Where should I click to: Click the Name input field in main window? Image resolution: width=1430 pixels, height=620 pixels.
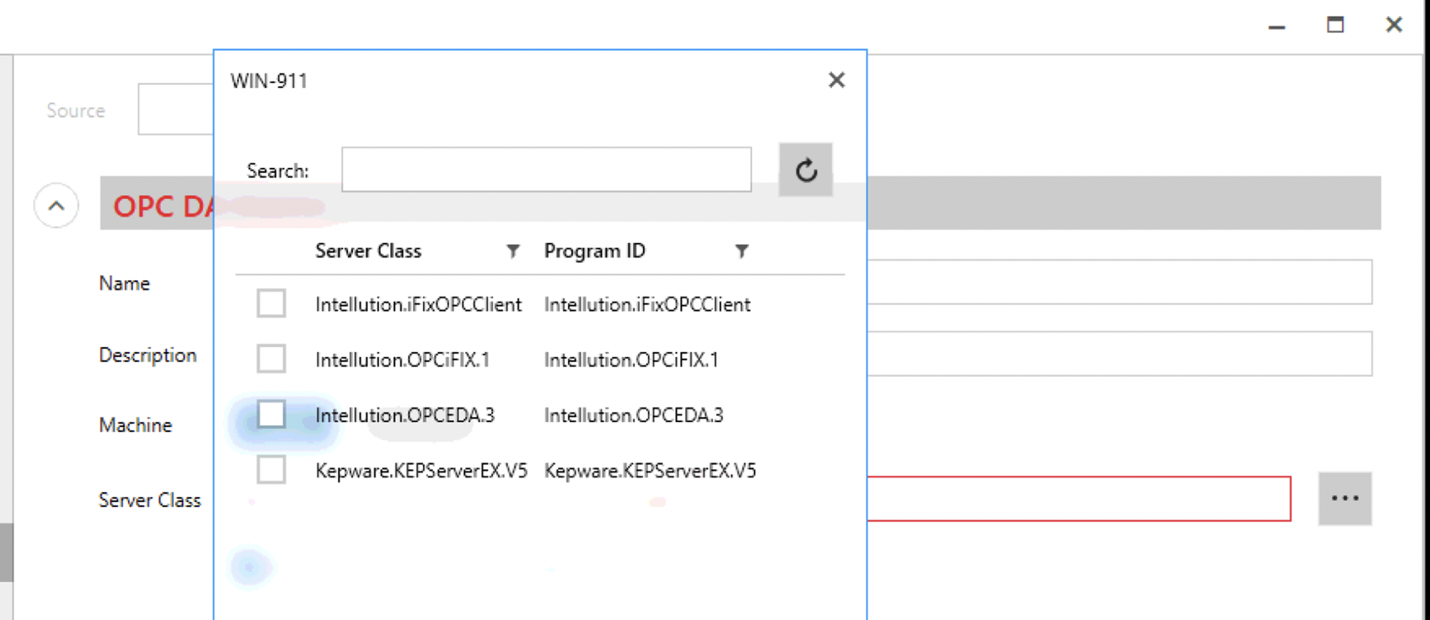[1119, 282]
